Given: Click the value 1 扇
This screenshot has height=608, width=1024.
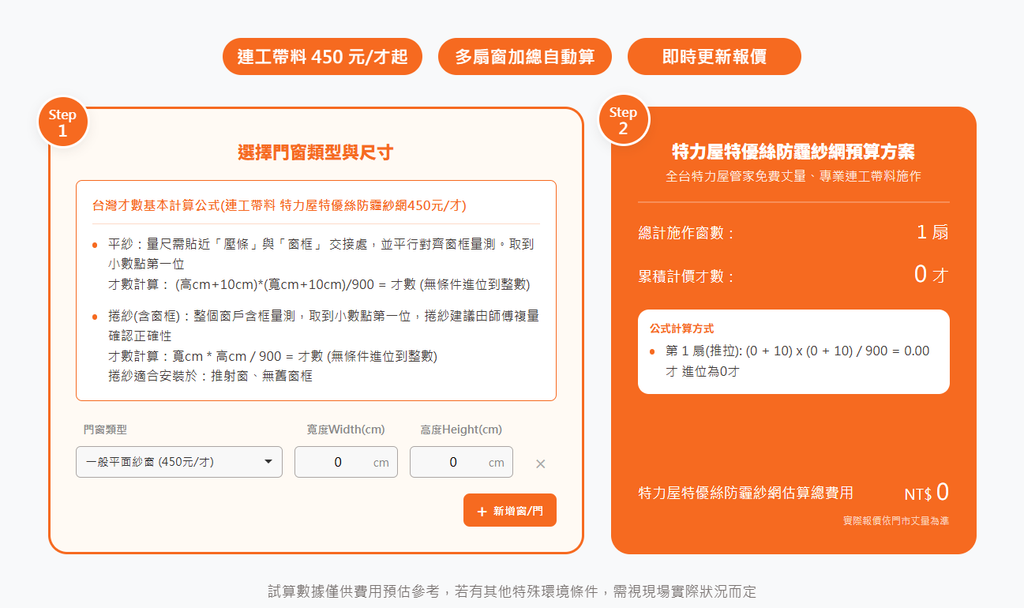Looking at the screenshot, I should tap(932, 232).
